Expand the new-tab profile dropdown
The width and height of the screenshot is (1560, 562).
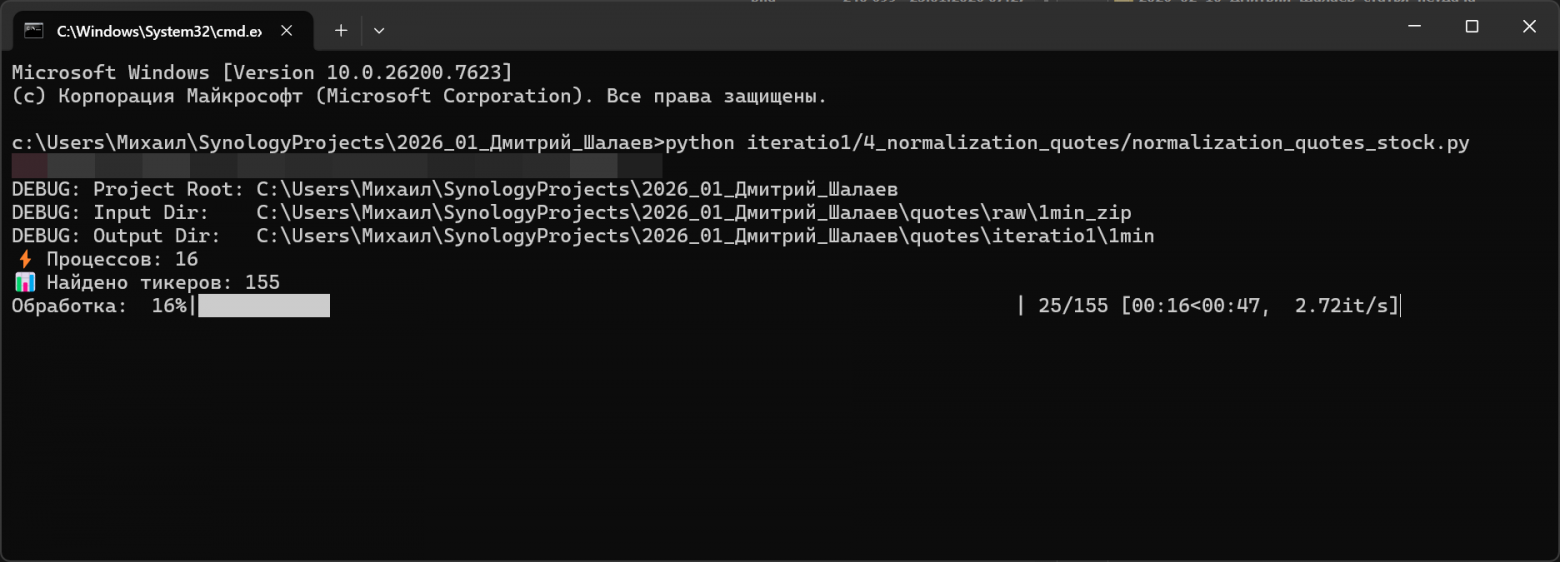pyautogui.click(x=379, y=30)
